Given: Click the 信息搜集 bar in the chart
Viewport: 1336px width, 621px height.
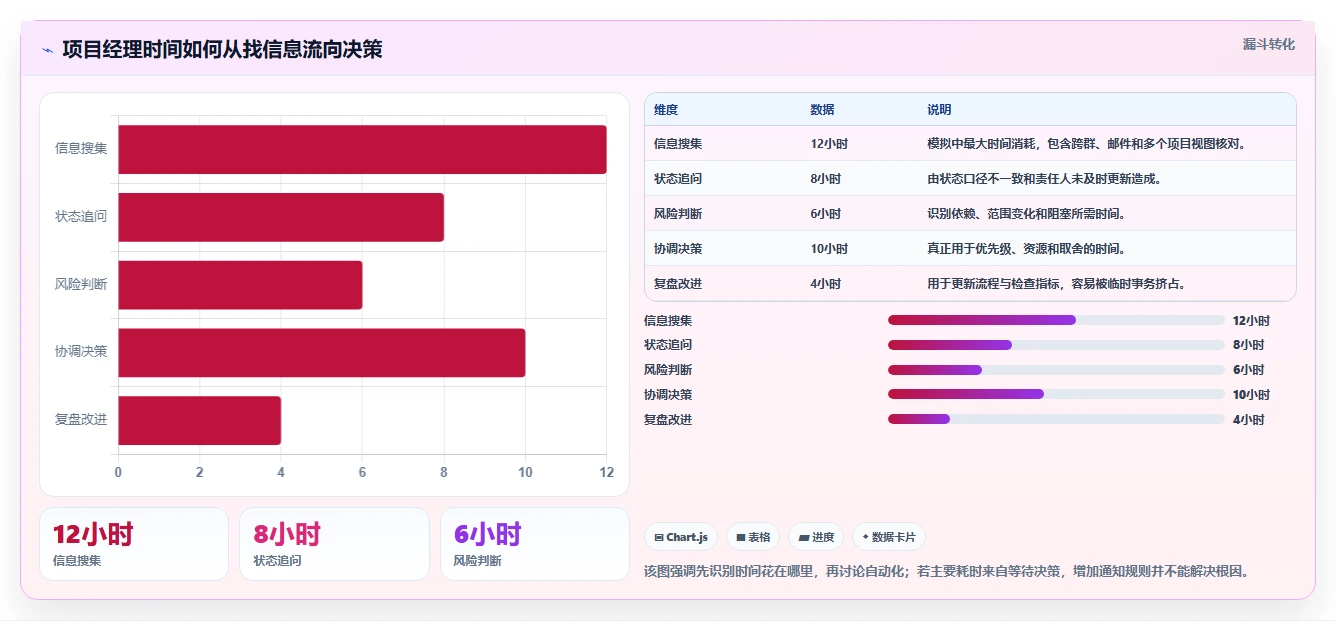Looking at the screenshot, I should point(362,149).
